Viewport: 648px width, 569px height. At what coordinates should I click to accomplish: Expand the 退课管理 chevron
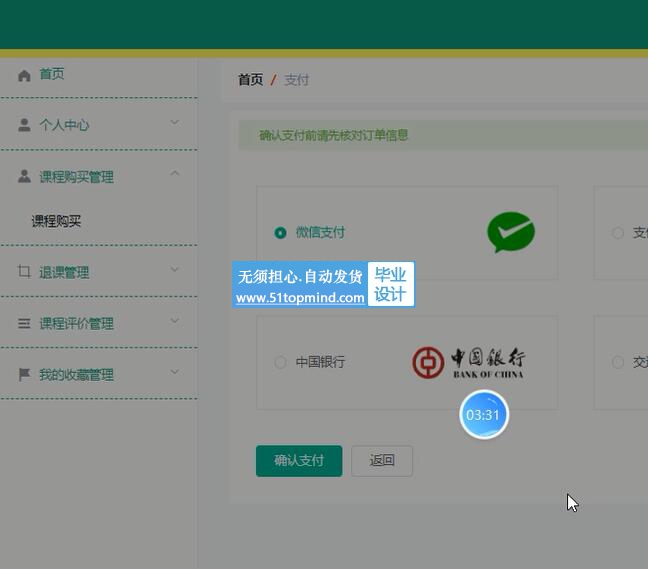(x=175, y=269)
